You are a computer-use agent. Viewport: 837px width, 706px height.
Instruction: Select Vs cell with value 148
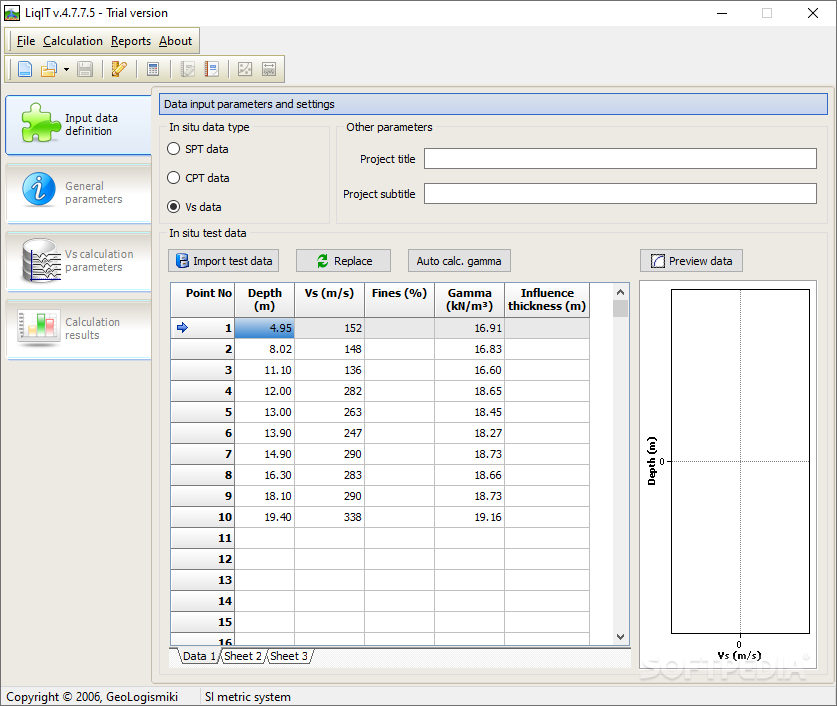pos(329,349)
